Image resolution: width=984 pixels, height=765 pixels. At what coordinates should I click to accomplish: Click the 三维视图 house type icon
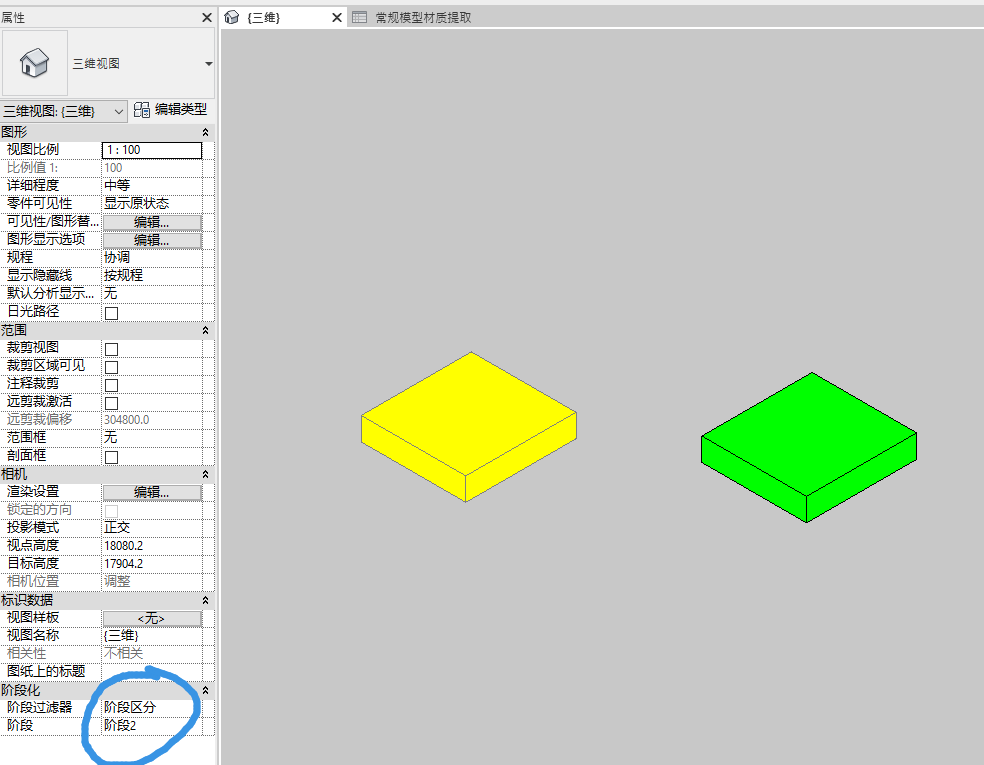pos(35,63)
